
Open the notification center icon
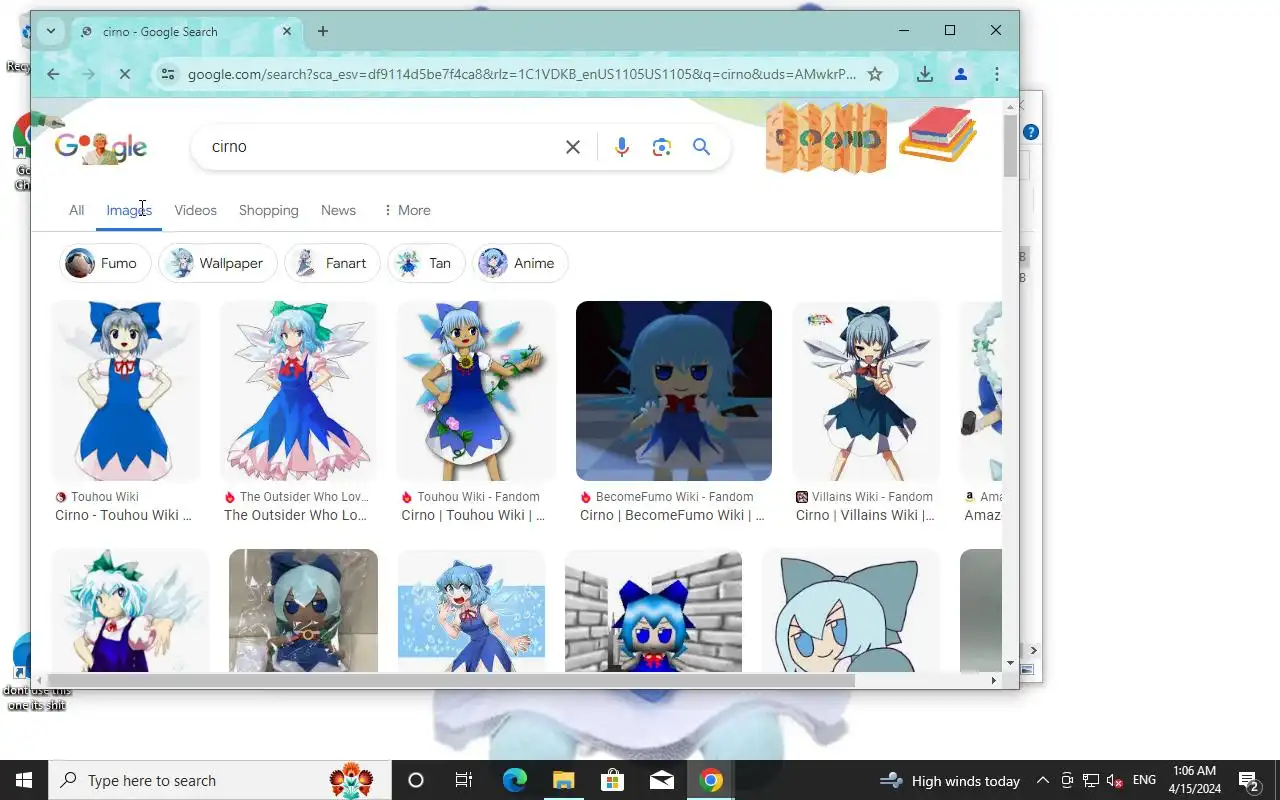tap(1249, 780)
